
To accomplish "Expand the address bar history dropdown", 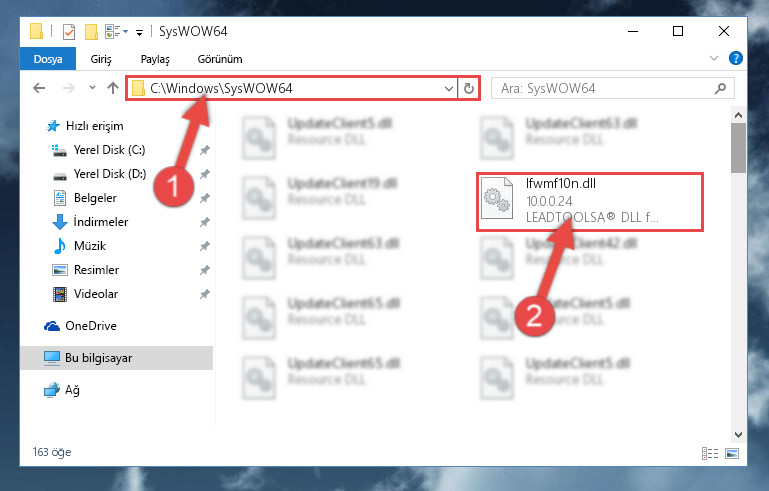I will click(x=448, y=89).
